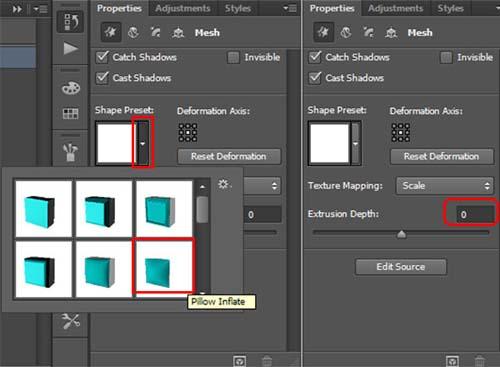This screenshot has width=500, height=367.
Task: Select the Properties tab in the left panel
Action: 119,8
